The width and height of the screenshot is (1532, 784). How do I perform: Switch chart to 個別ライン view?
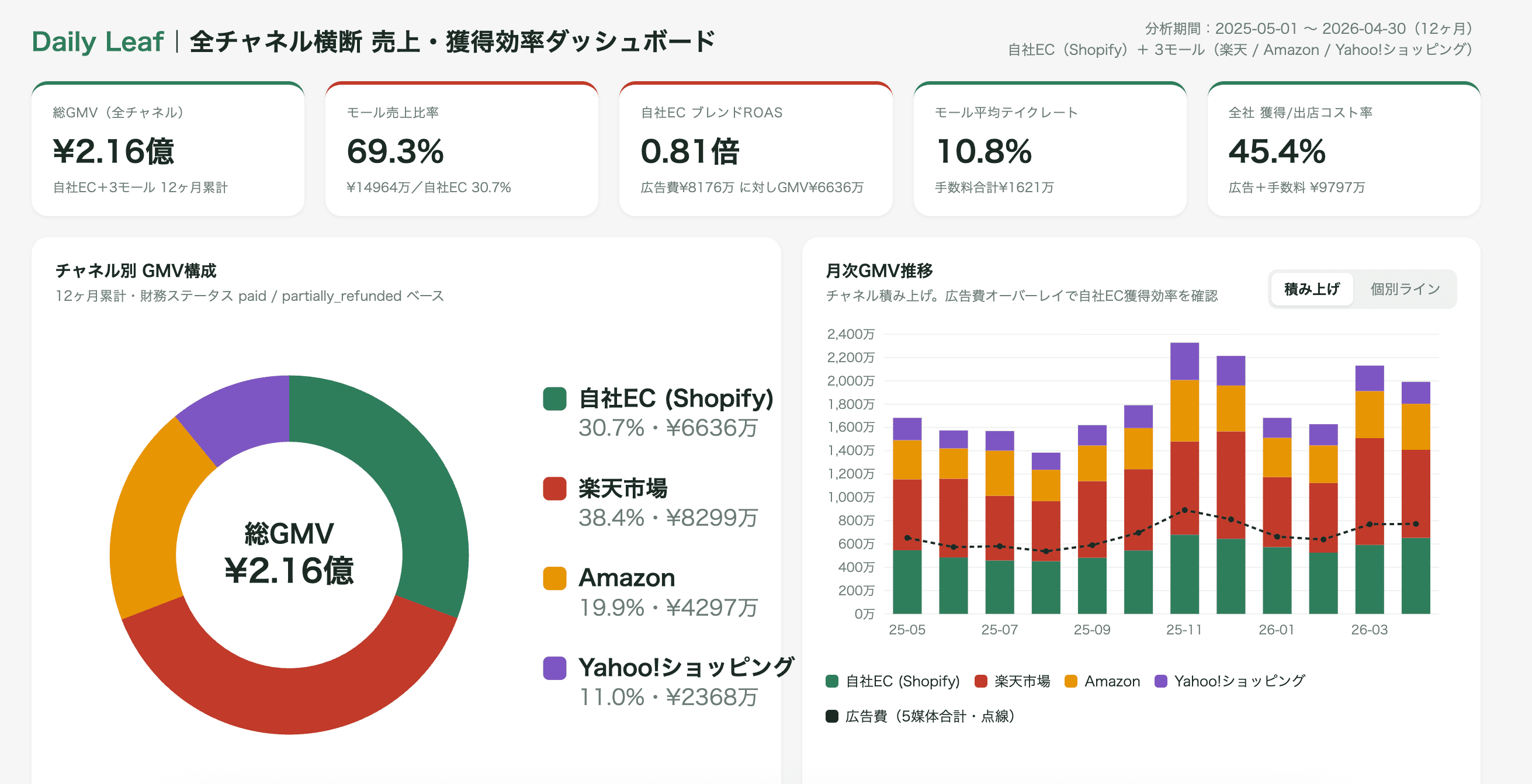point(1405,289)
